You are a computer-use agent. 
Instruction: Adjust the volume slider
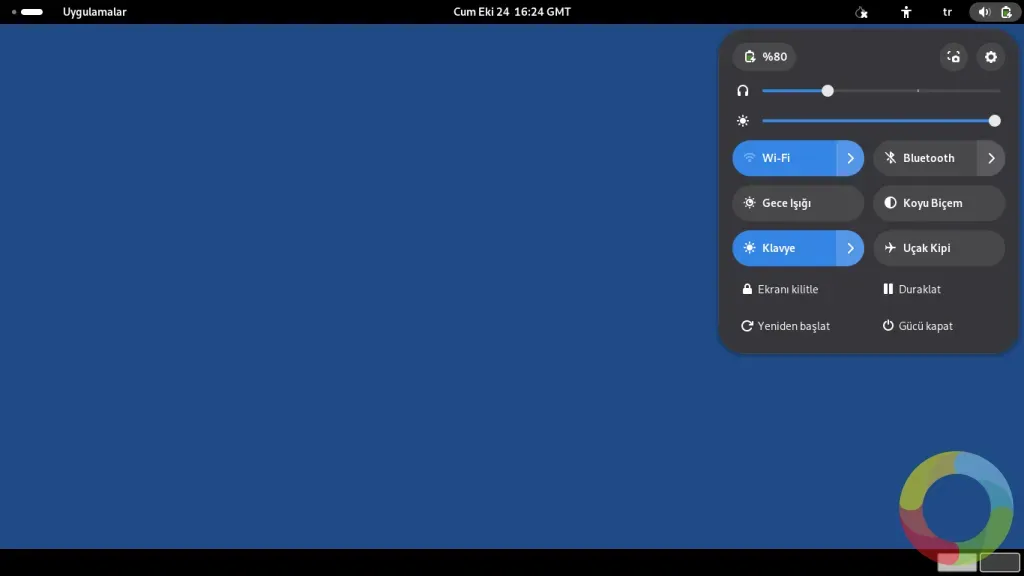(881, 91)
